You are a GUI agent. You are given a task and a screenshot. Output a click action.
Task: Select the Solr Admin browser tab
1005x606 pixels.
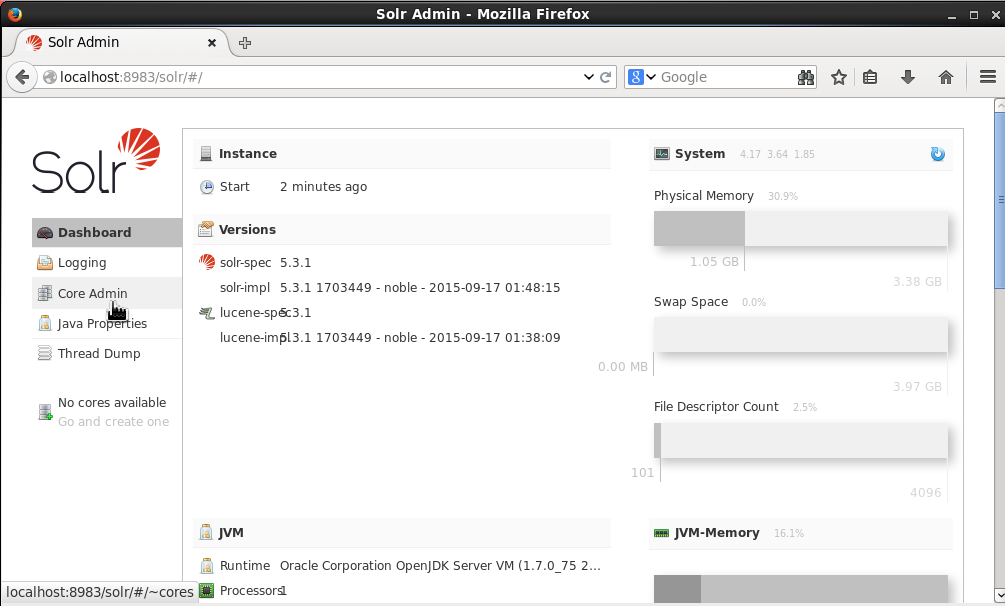point(122,42)
